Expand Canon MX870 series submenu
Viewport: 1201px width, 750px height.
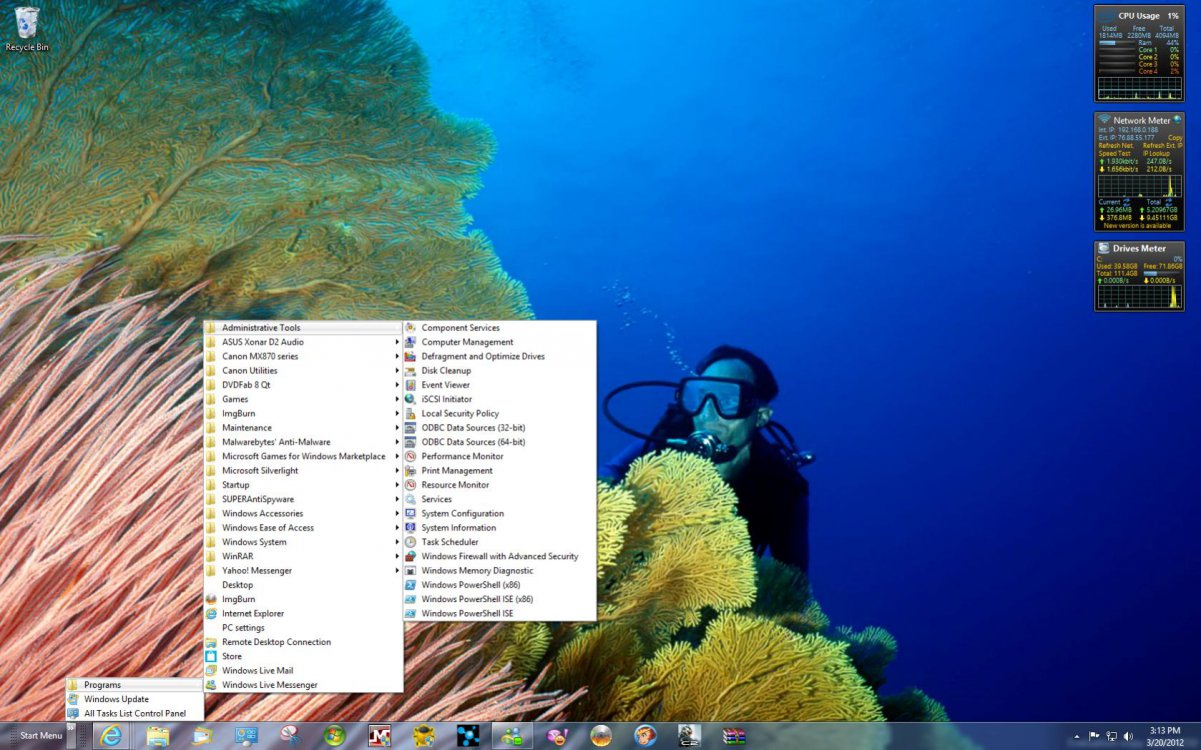(303, 356)
